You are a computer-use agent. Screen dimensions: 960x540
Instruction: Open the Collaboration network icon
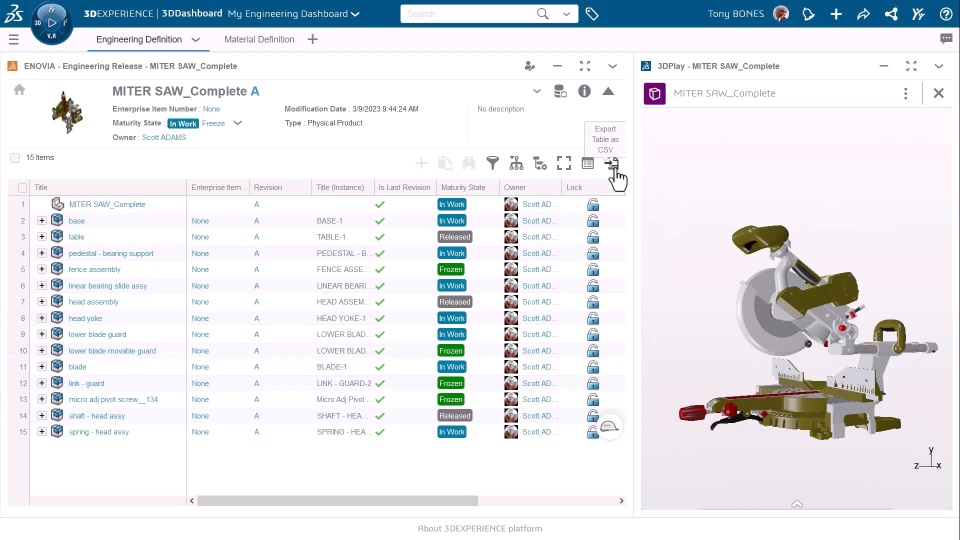[891, 13]
